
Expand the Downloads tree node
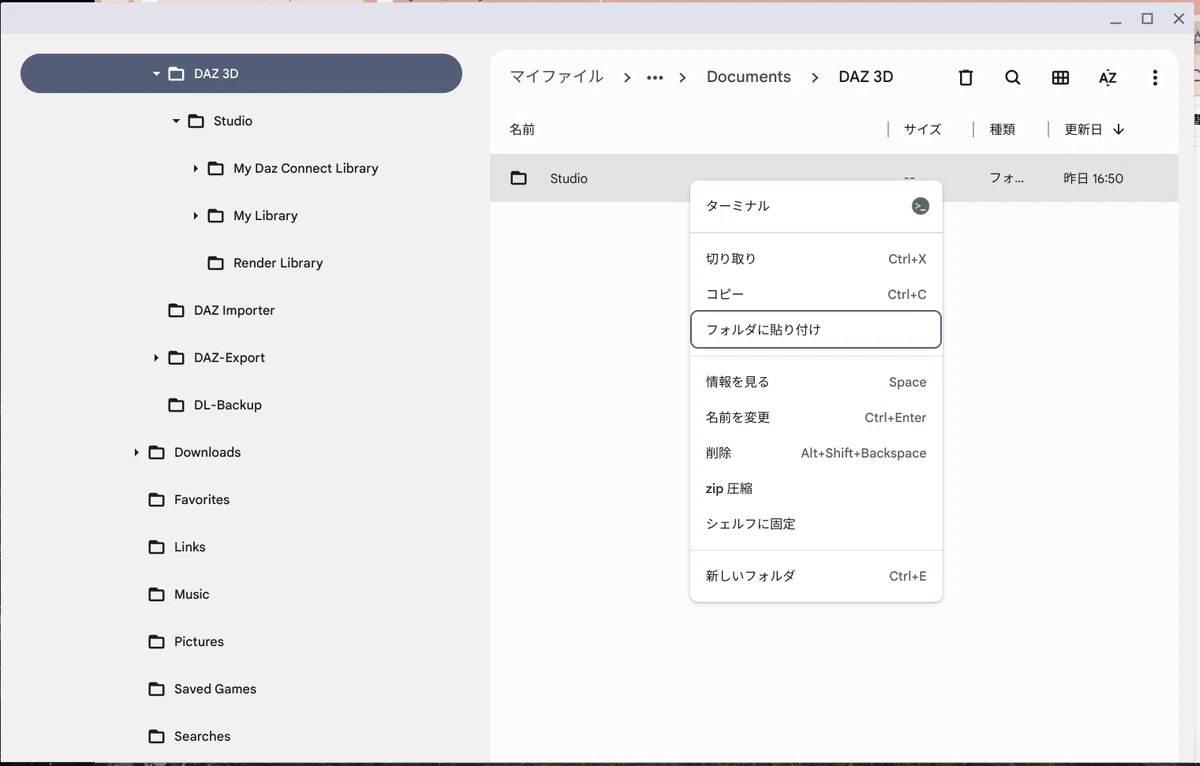[136, 453]
